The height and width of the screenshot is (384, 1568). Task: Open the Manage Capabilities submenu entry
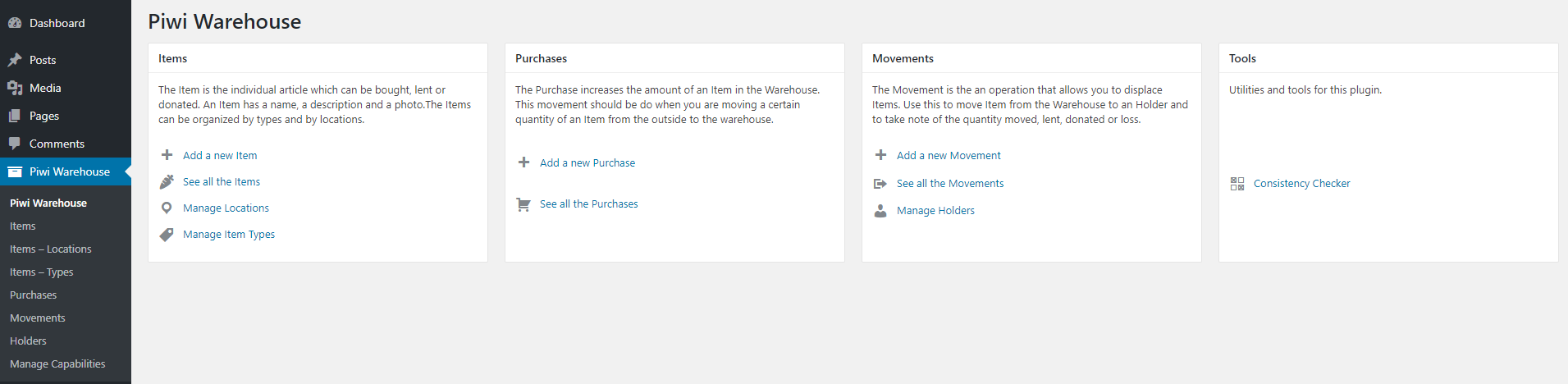(57, 364)
